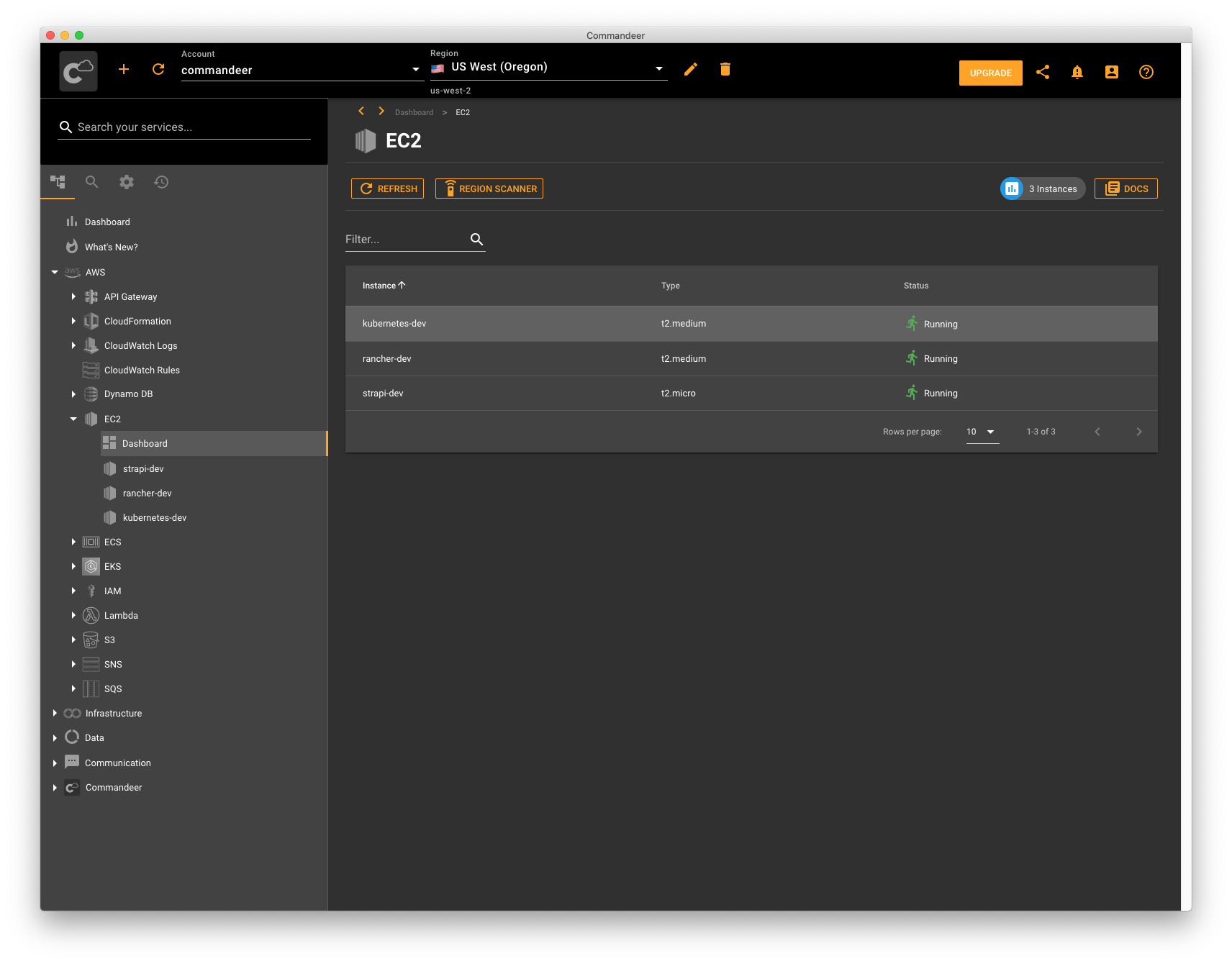Screen dimensions: 1232x964
Task: Click the REFRESH button
Action: click(x=387, y=188)
